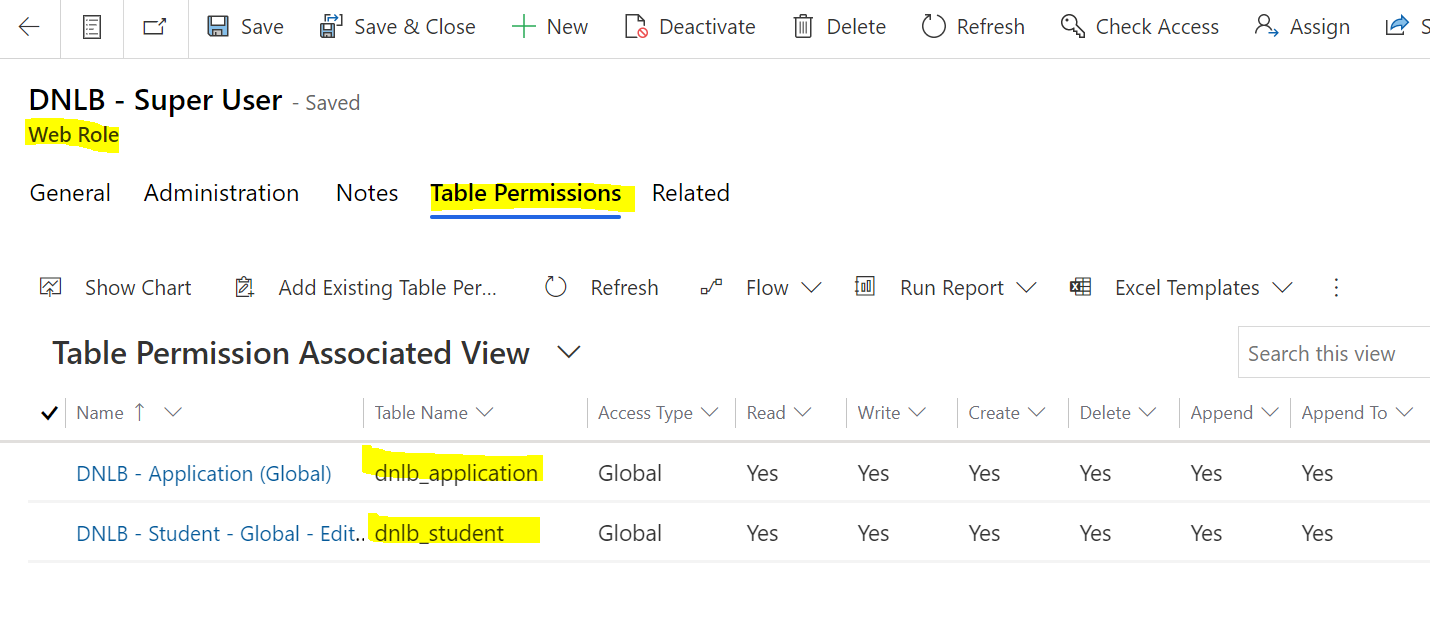Click the Check Access key icon
1430x634 pixels.
(x=1073, y=27)
